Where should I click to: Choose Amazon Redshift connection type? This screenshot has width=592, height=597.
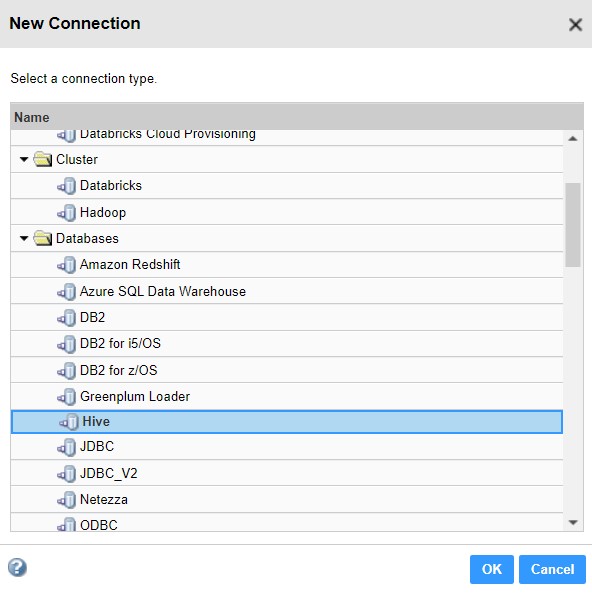click(130, 265)
